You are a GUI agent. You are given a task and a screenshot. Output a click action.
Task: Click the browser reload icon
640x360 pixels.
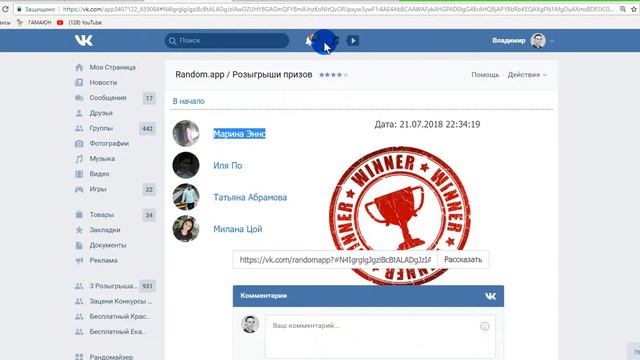(5, 9)
